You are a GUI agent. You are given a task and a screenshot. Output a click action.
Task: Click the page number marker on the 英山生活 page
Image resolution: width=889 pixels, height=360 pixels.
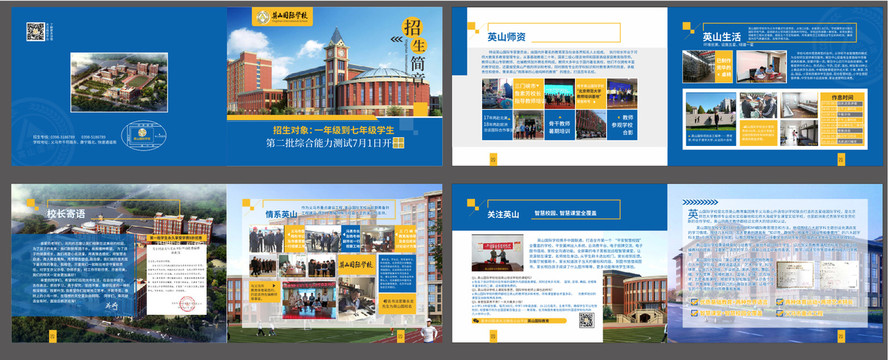point(841,160)
